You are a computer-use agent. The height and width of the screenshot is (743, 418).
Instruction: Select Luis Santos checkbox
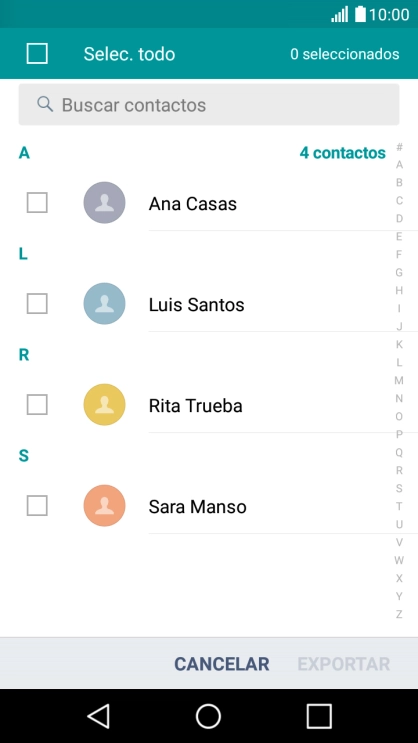(x=37, y=304)
